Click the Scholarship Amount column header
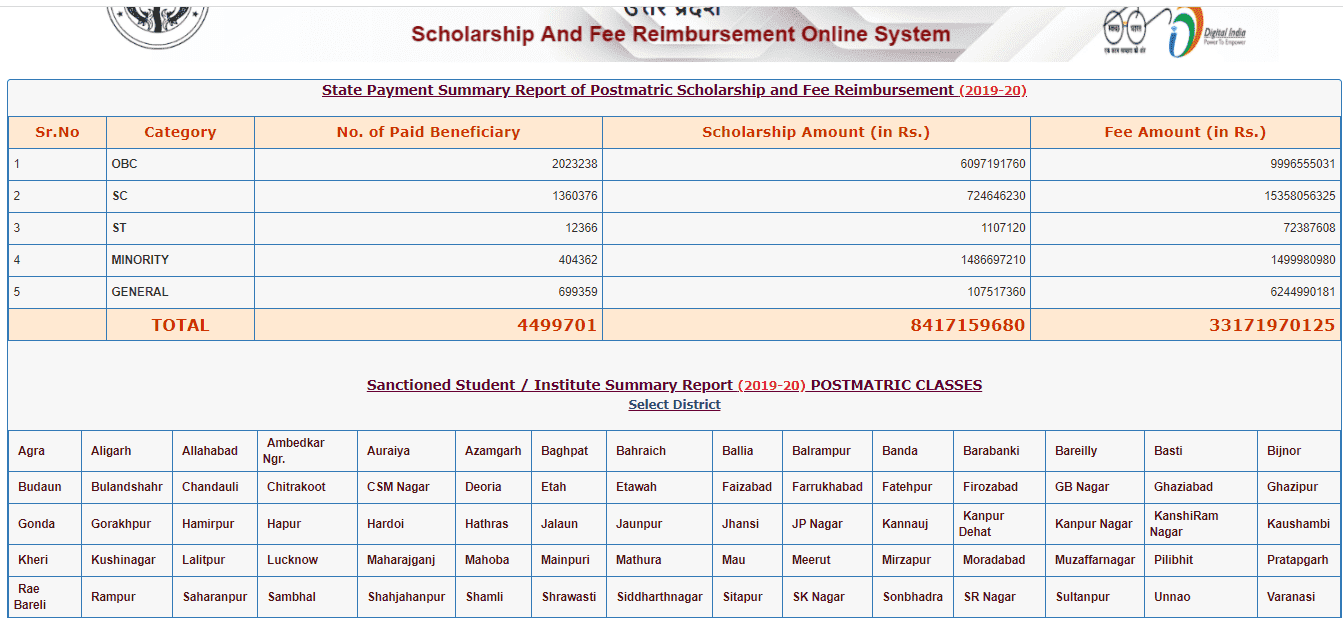The height and width of the screenshot is (618, 1343). pyautogui.click(x=815, y=131)
